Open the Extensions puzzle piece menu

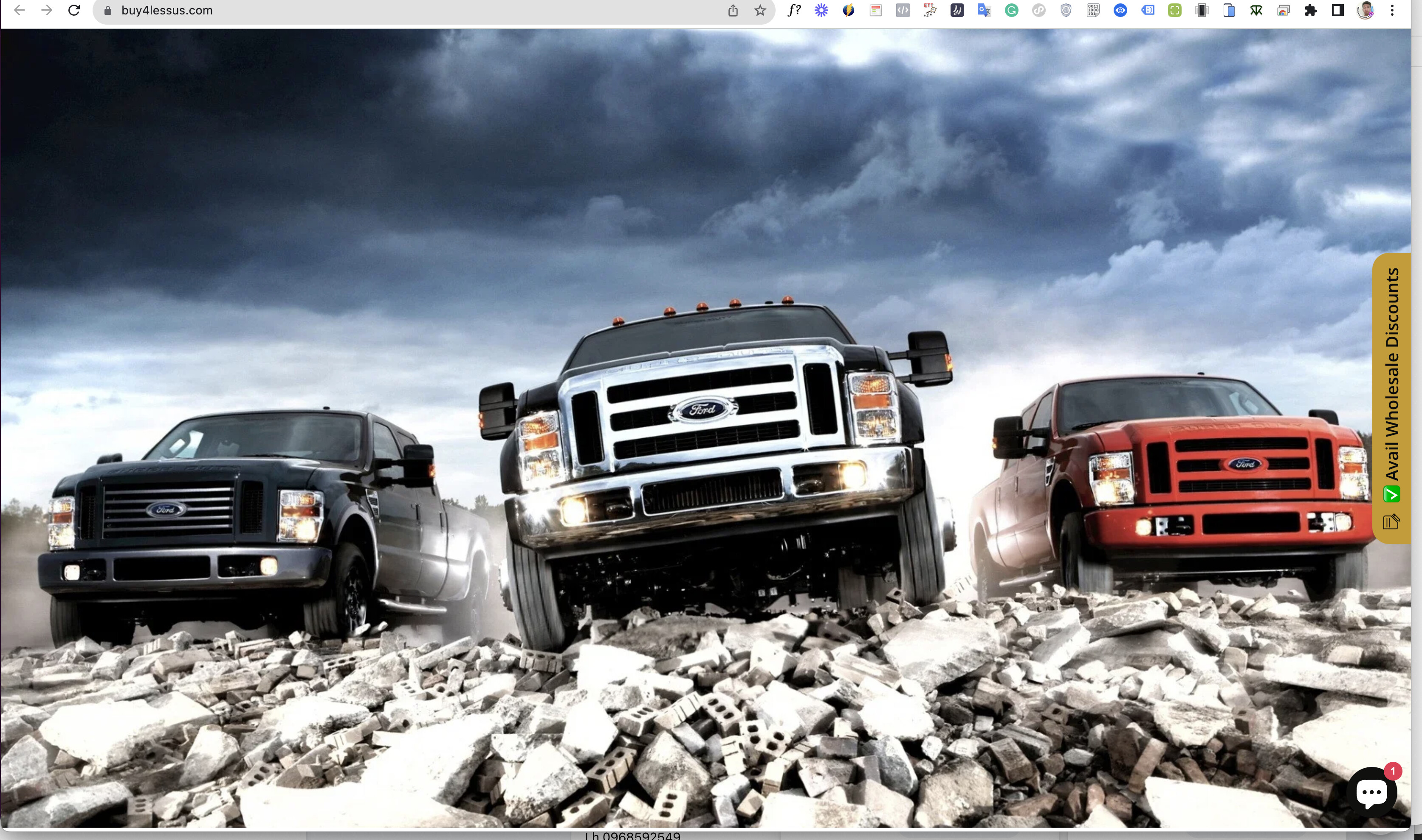point(1310,10)
